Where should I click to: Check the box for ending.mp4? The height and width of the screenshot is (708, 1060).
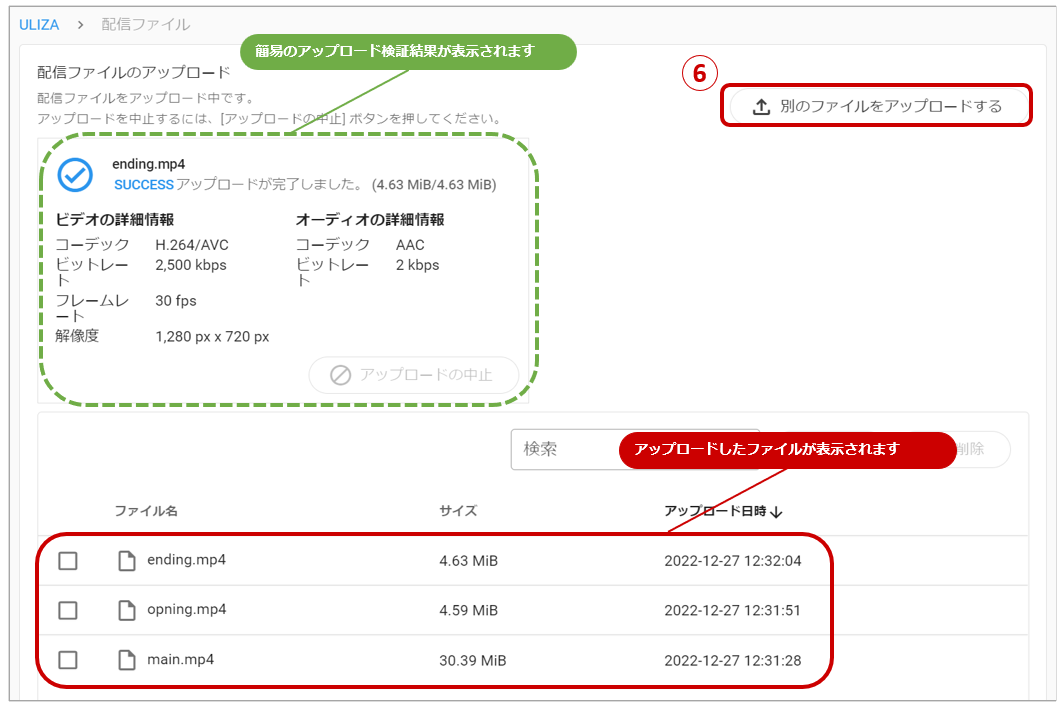(68, 561)
